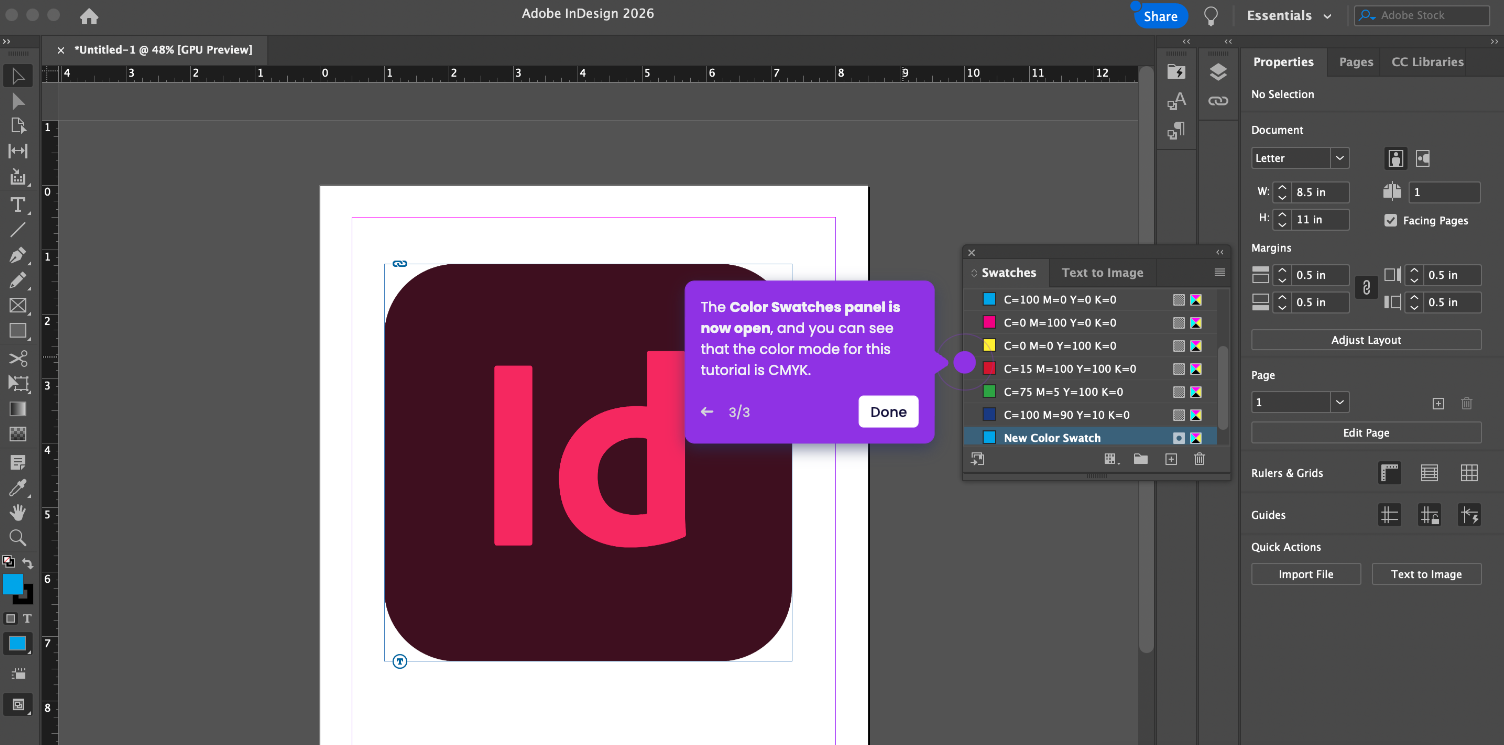Click Done in the tutorial popup
The image size is (1504, 745).
click(x=888, y=412)
